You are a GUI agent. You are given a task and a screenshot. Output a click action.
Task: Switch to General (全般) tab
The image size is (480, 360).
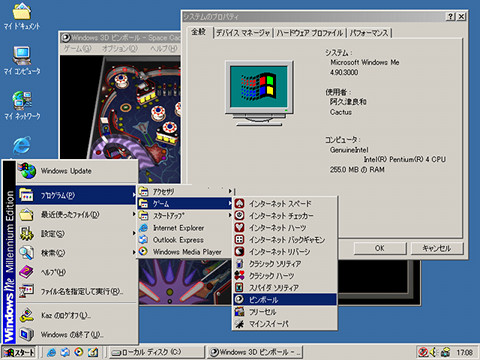(199, 32)
